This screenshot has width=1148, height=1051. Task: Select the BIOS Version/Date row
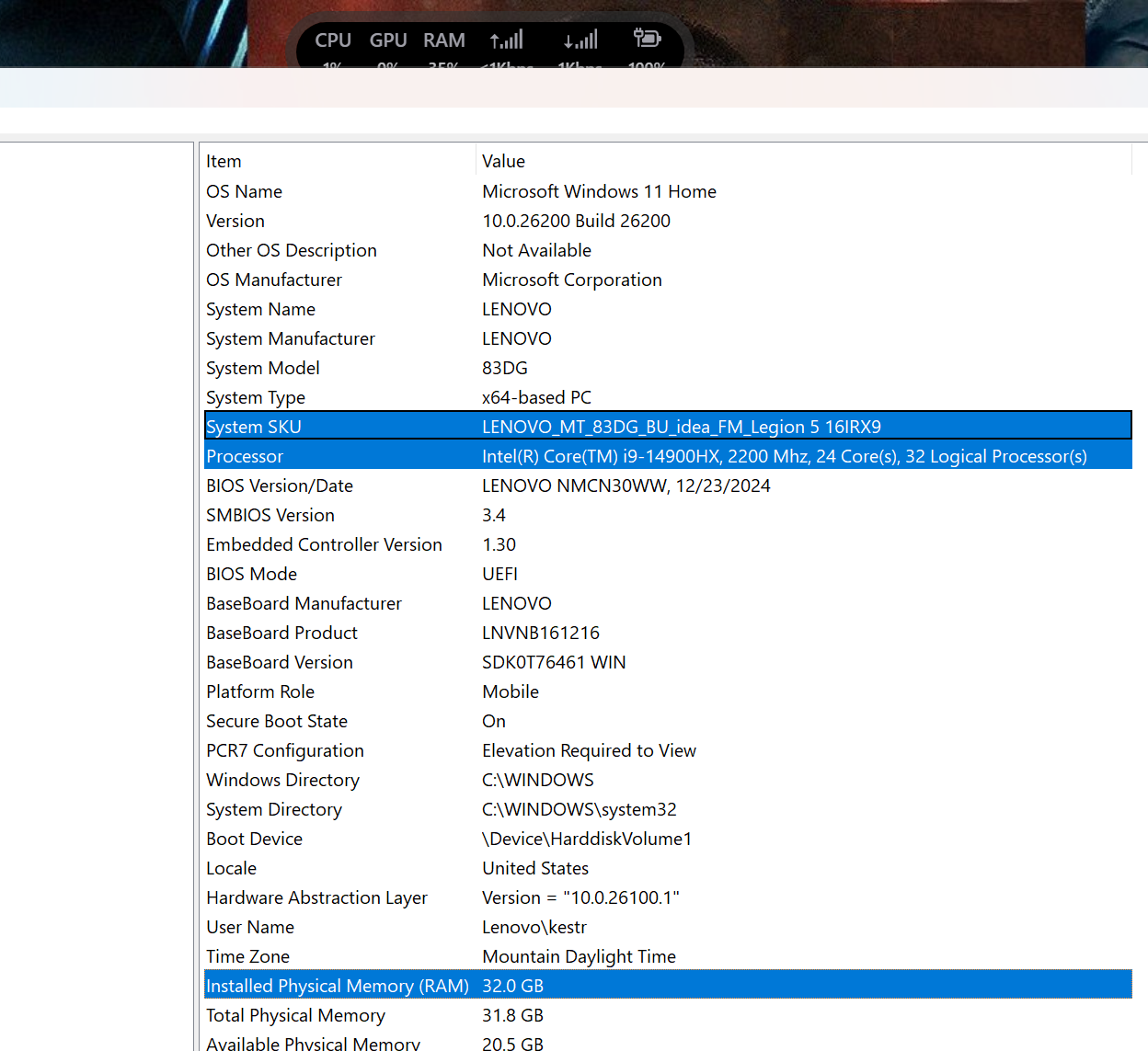[668, 486]
